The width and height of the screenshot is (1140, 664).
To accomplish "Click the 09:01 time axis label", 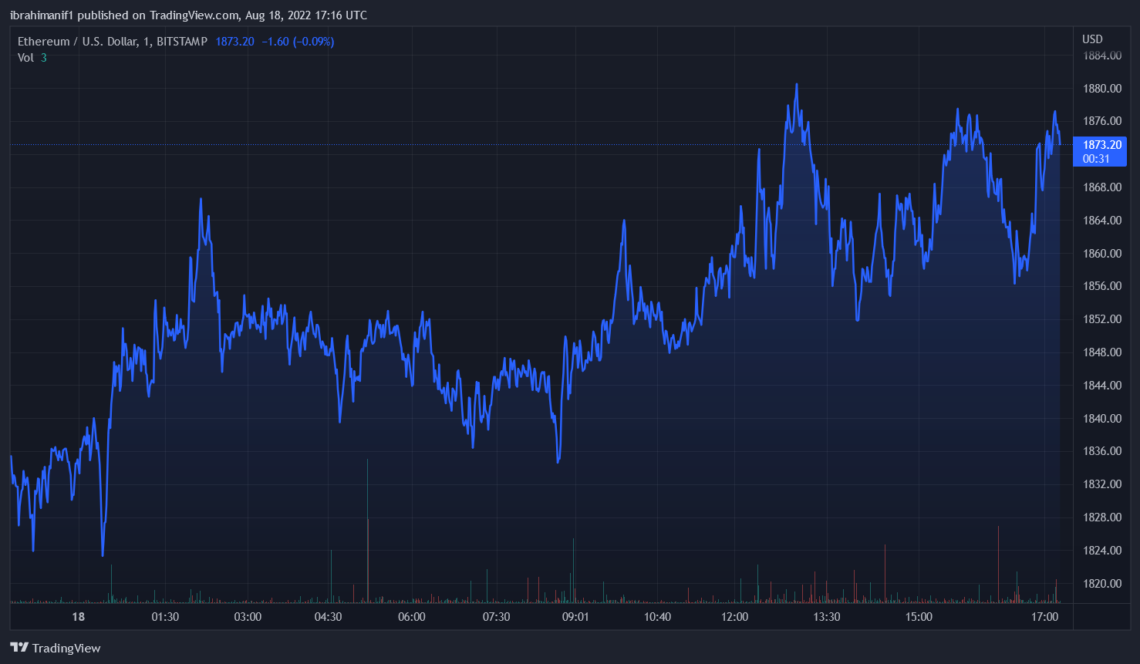I will [x=575, y=617].
